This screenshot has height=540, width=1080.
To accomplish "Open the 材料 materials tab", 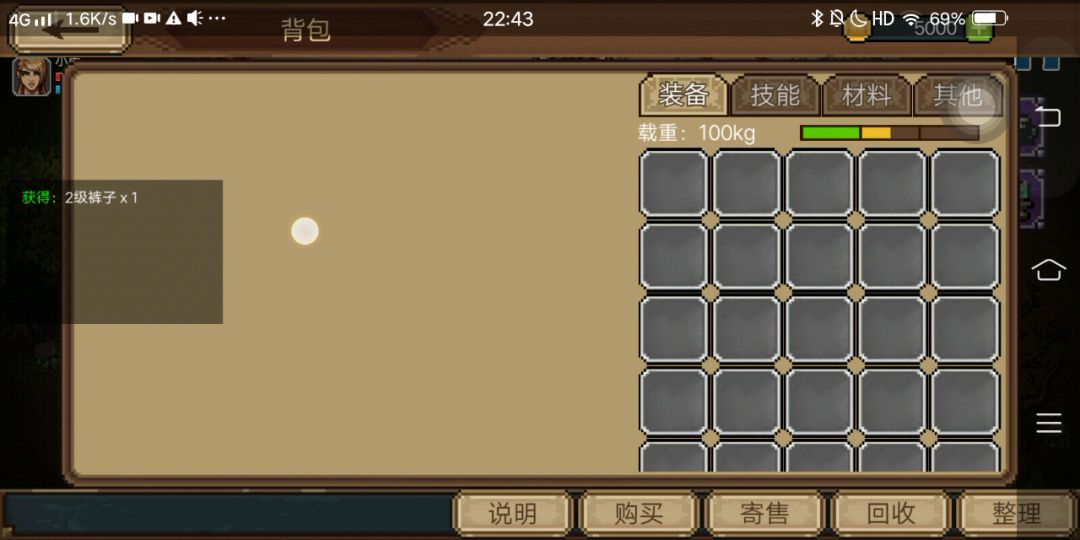I will click(x=866, y=95).
